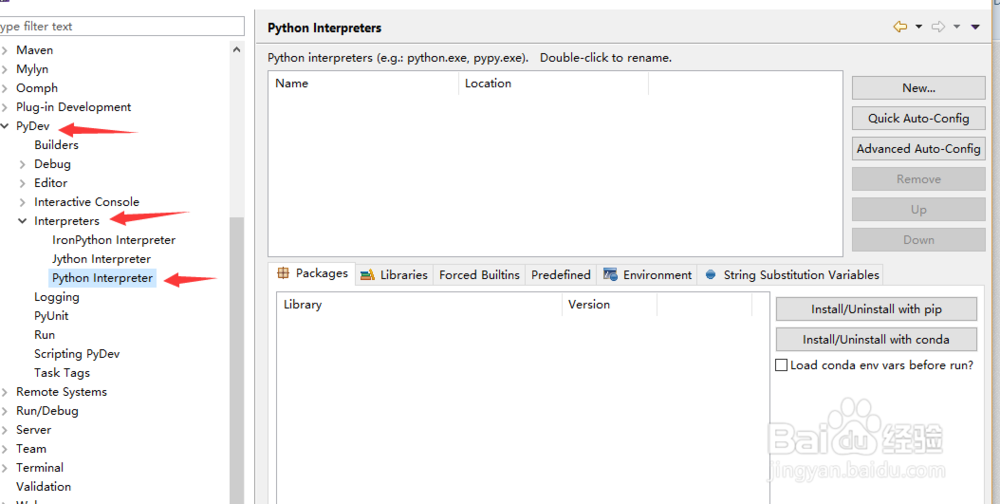This screenshot has width=1000, height=504.
Task: Open the back history dropdown arrow
Action: (x=918, y=27)
